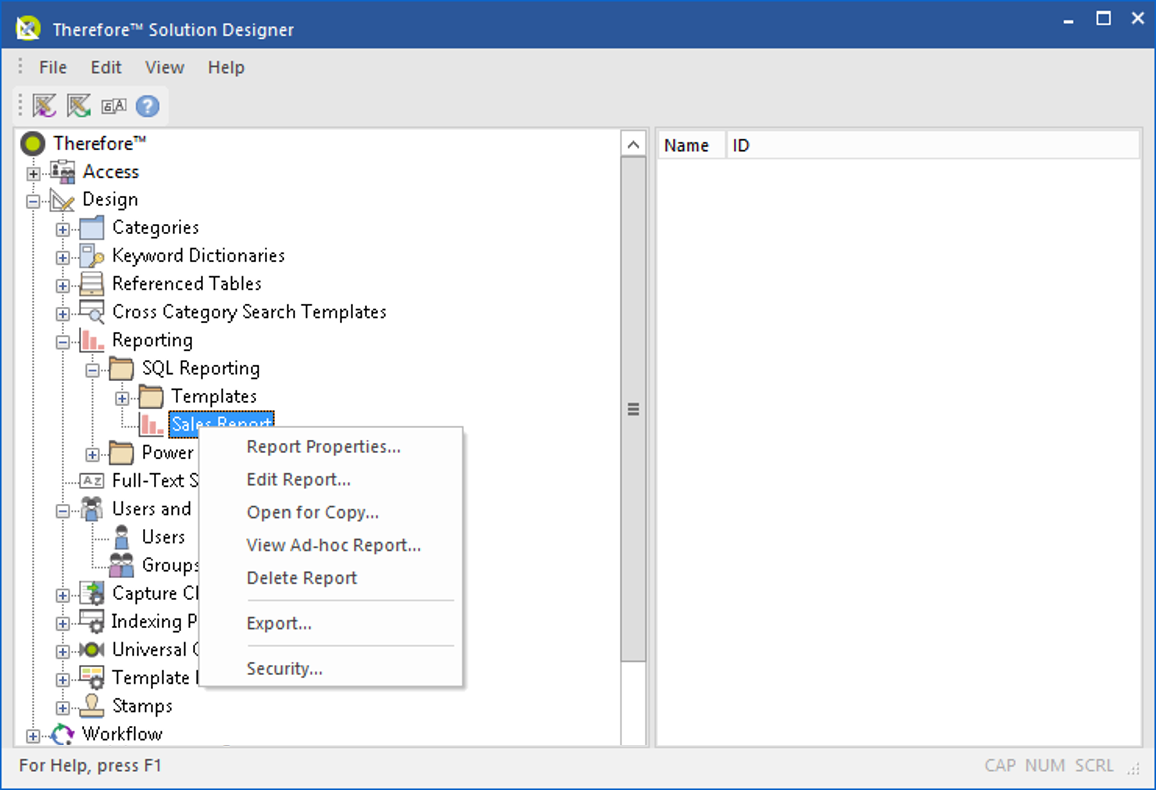Open the translation toolbar icon
1156x790 pixels.
coord(113,105)
